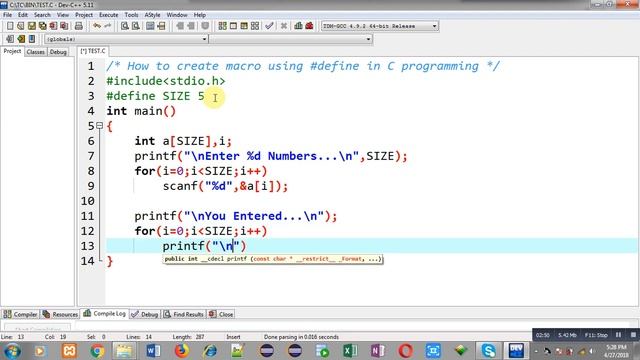Viewport: 640px width, 360px height.
Task: Open the Compiler bottom tab
Action: click(20, 314)
